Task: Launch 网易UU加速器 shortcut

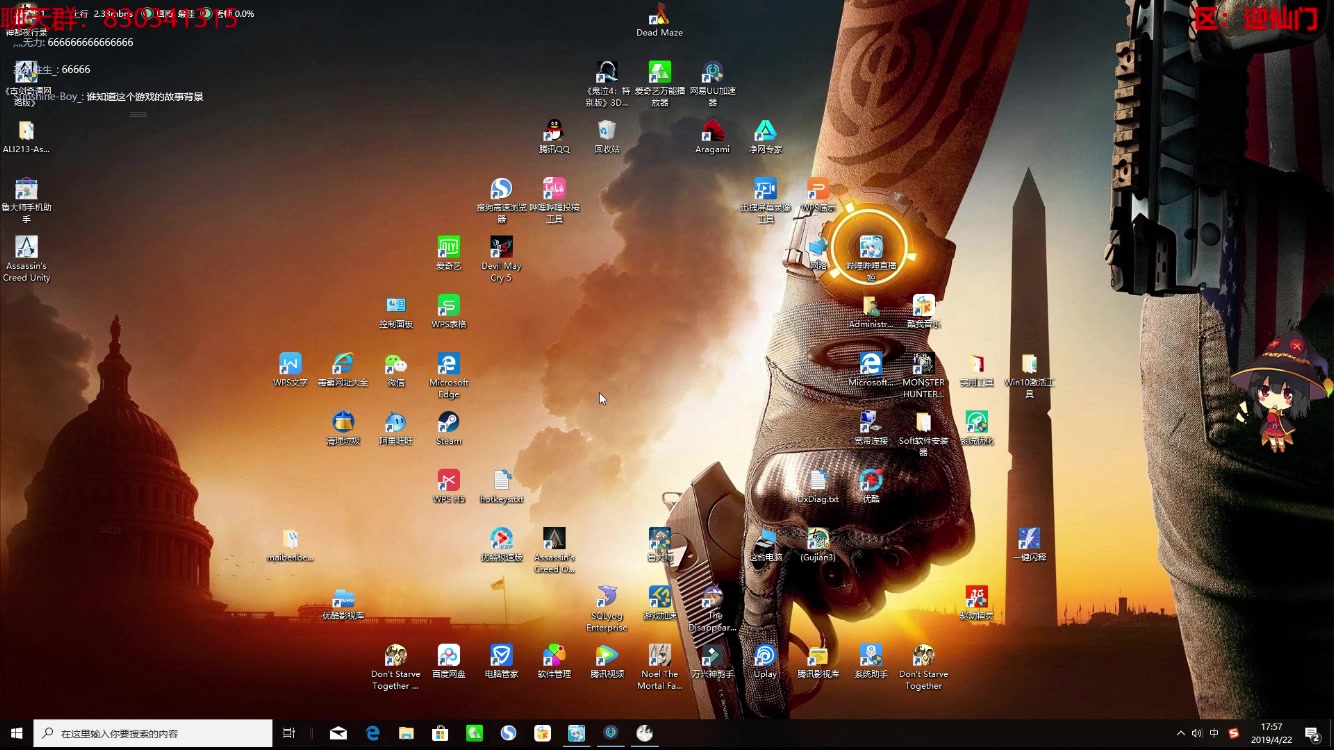Action: (712, 83)
